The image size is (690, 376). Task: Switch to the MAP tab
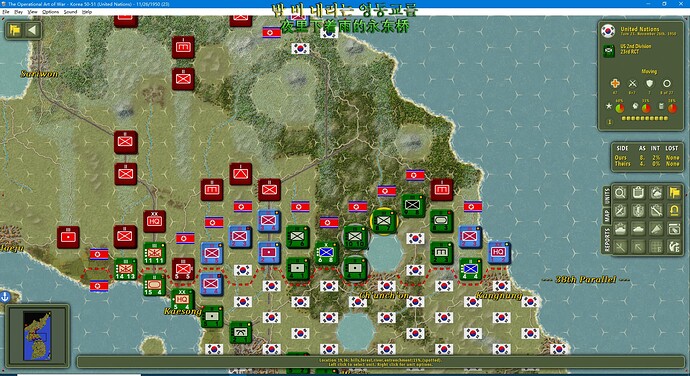[x=607, y=216]
